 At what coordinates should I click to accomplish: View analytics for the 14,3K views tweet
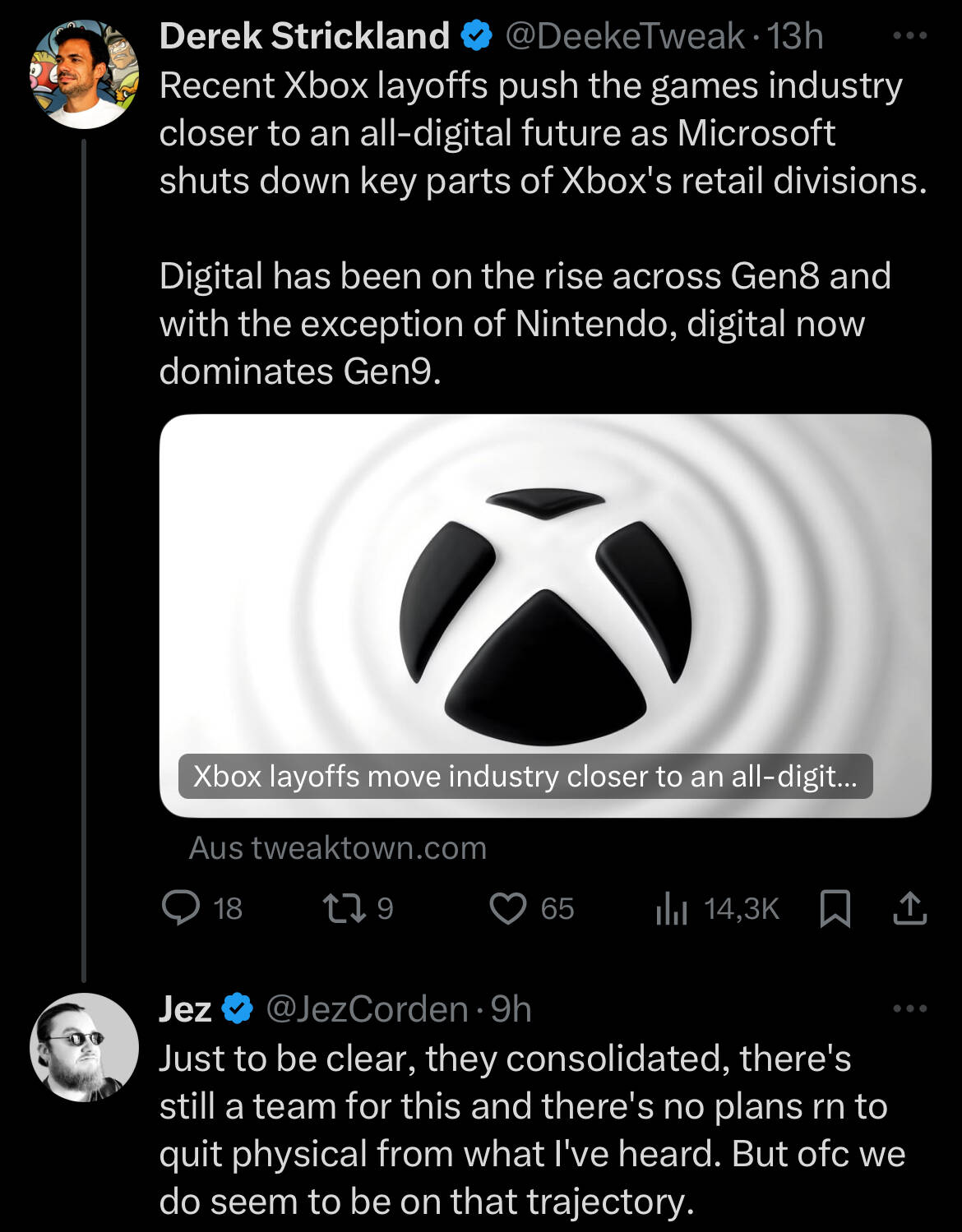coord(672,908)
